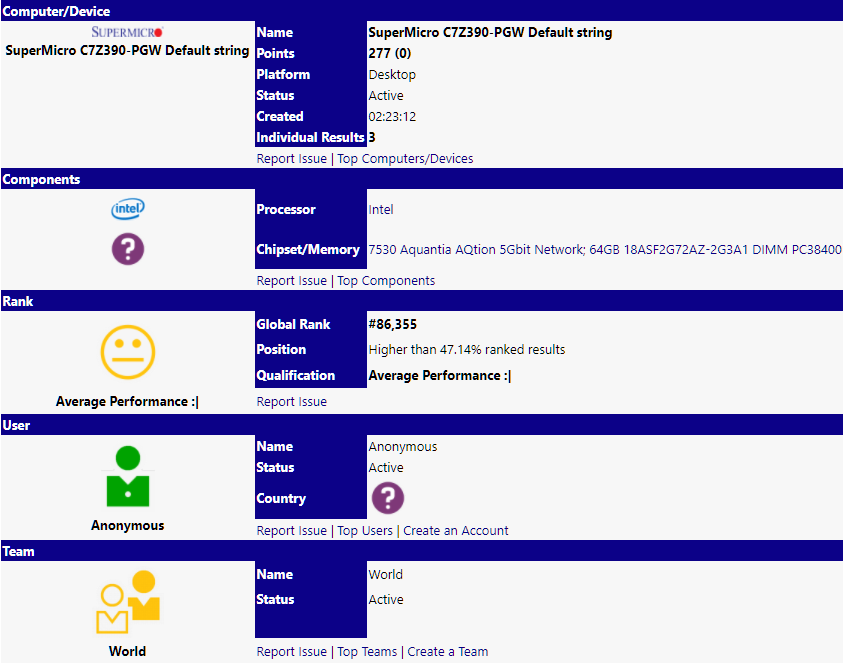Click the Created time 02:23:12
Screen dimensions: 843x663
[392, 117]
